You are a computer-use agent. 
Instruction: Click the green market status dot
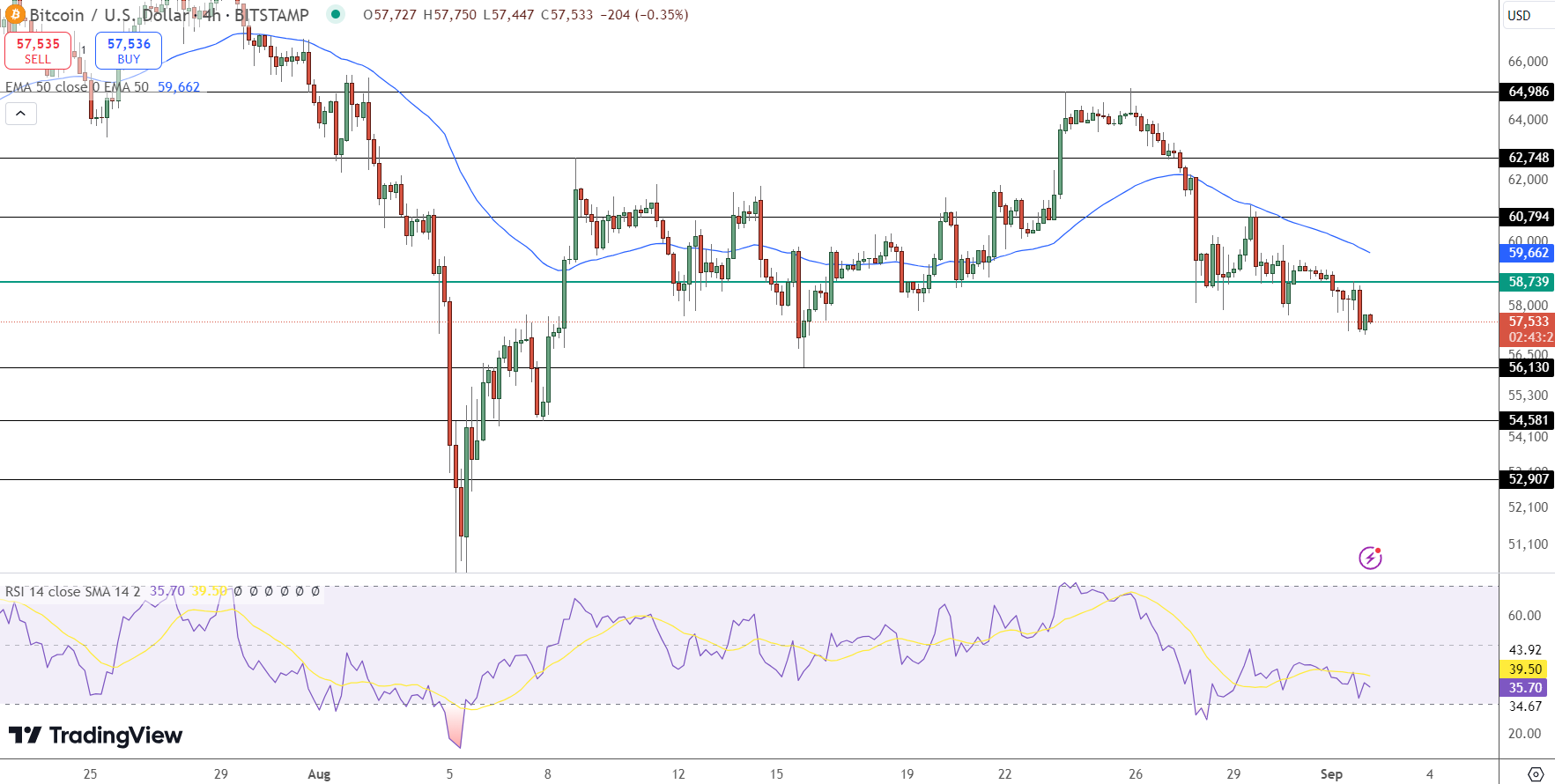click(x=335, y=14)
